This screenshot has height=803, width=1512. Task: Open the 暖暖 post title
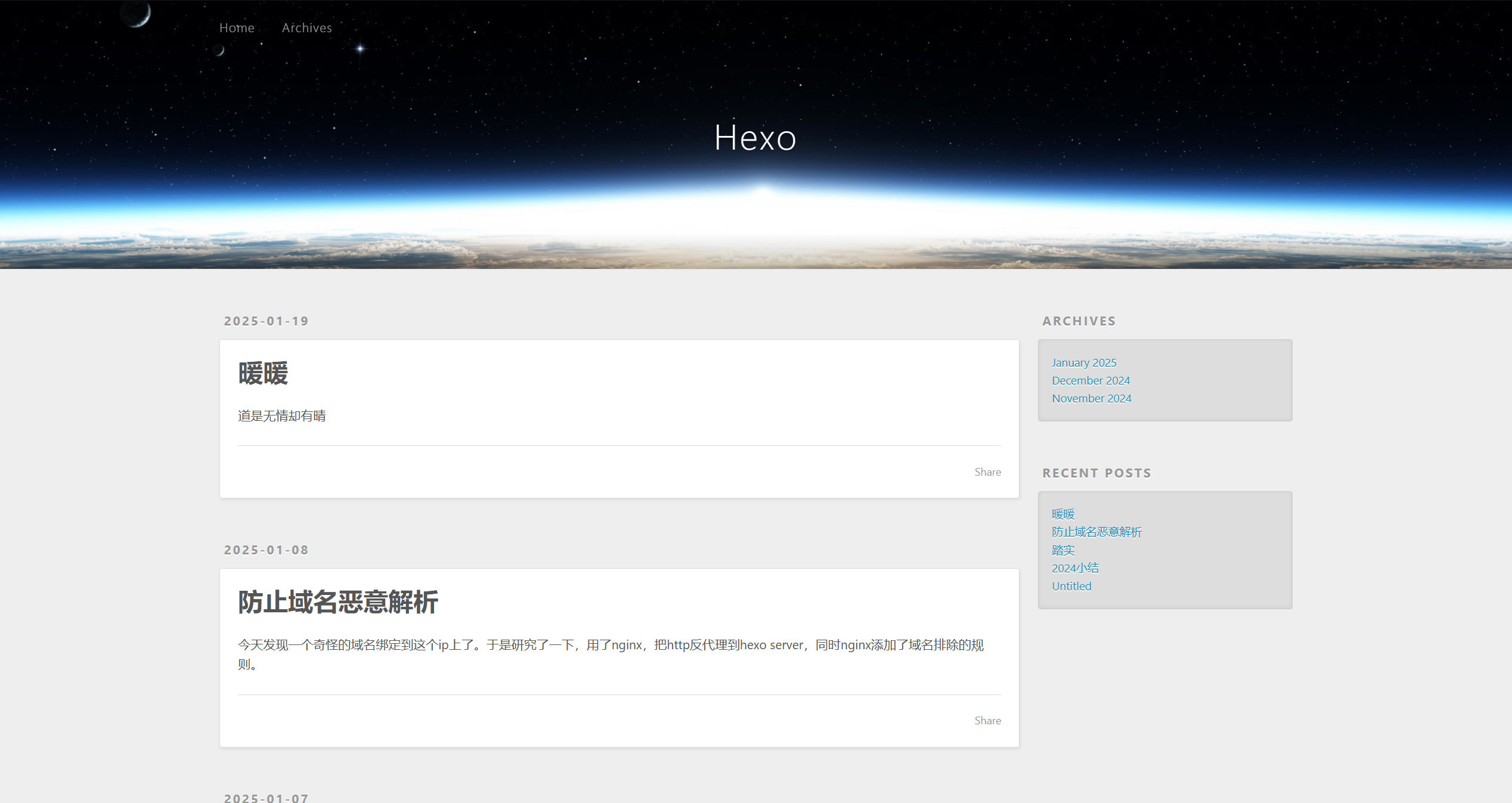tap(263, 374)
